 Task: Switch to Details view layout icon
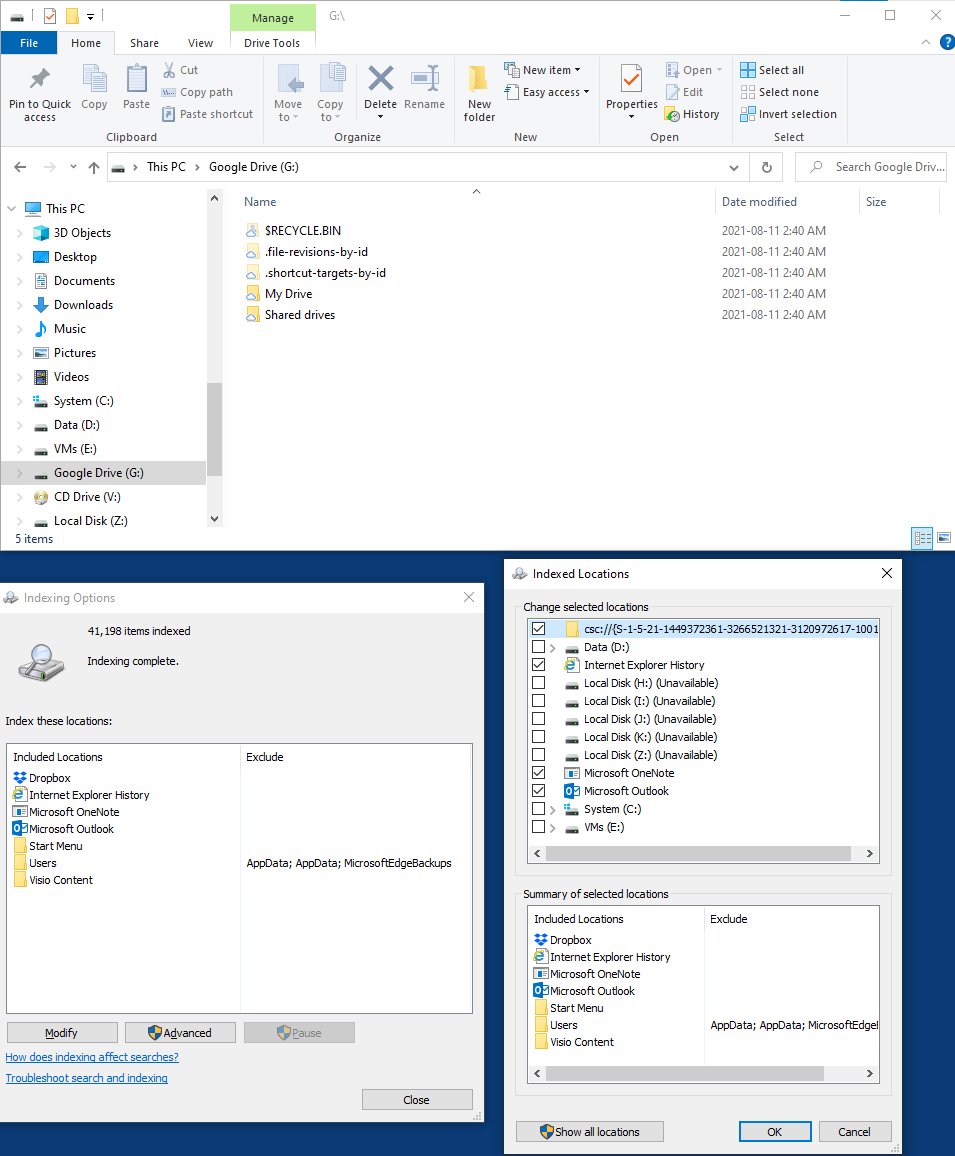tap(923, 538)
